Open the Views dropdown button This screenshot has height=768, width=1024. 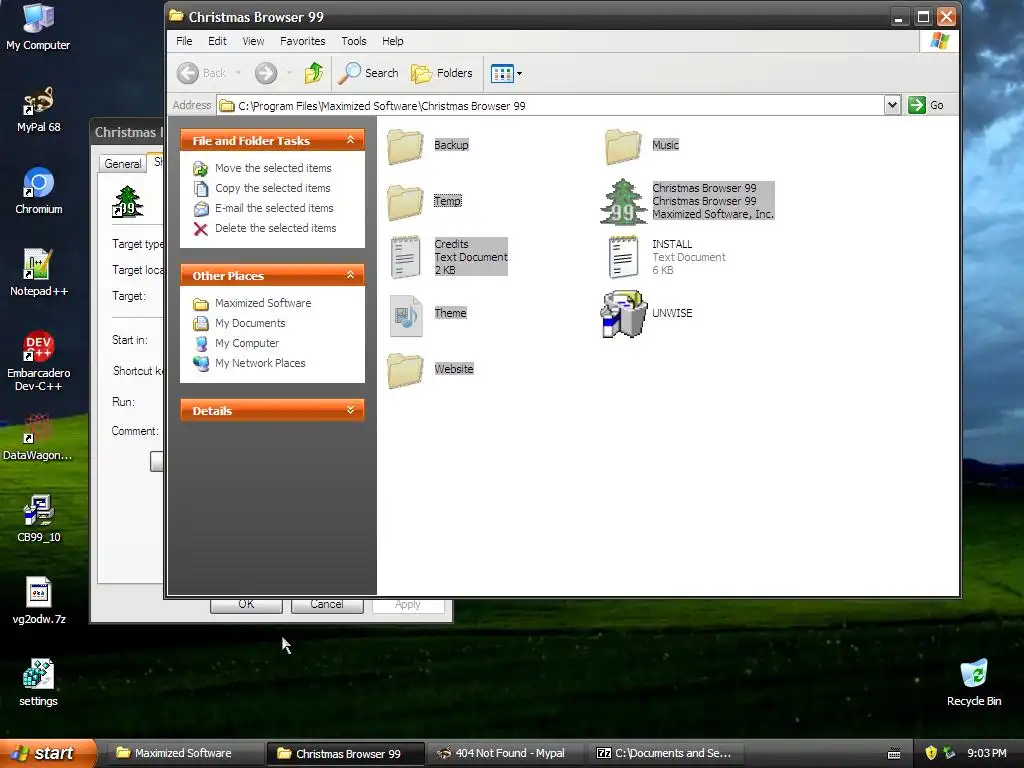505,73
